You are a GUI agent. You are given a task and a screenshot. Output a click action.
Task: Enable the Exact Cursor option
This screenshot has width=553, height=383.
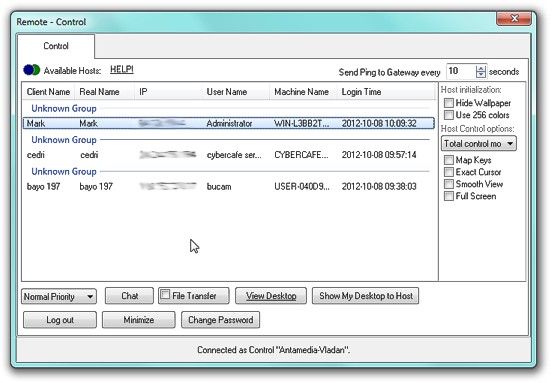coord(449,172)
